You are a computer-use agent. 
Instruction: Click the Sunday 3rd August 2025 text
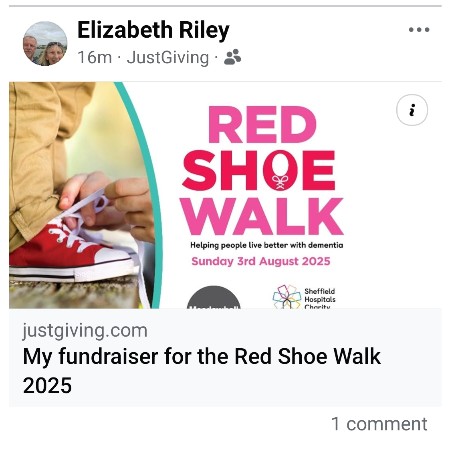(x=261, y=261)
